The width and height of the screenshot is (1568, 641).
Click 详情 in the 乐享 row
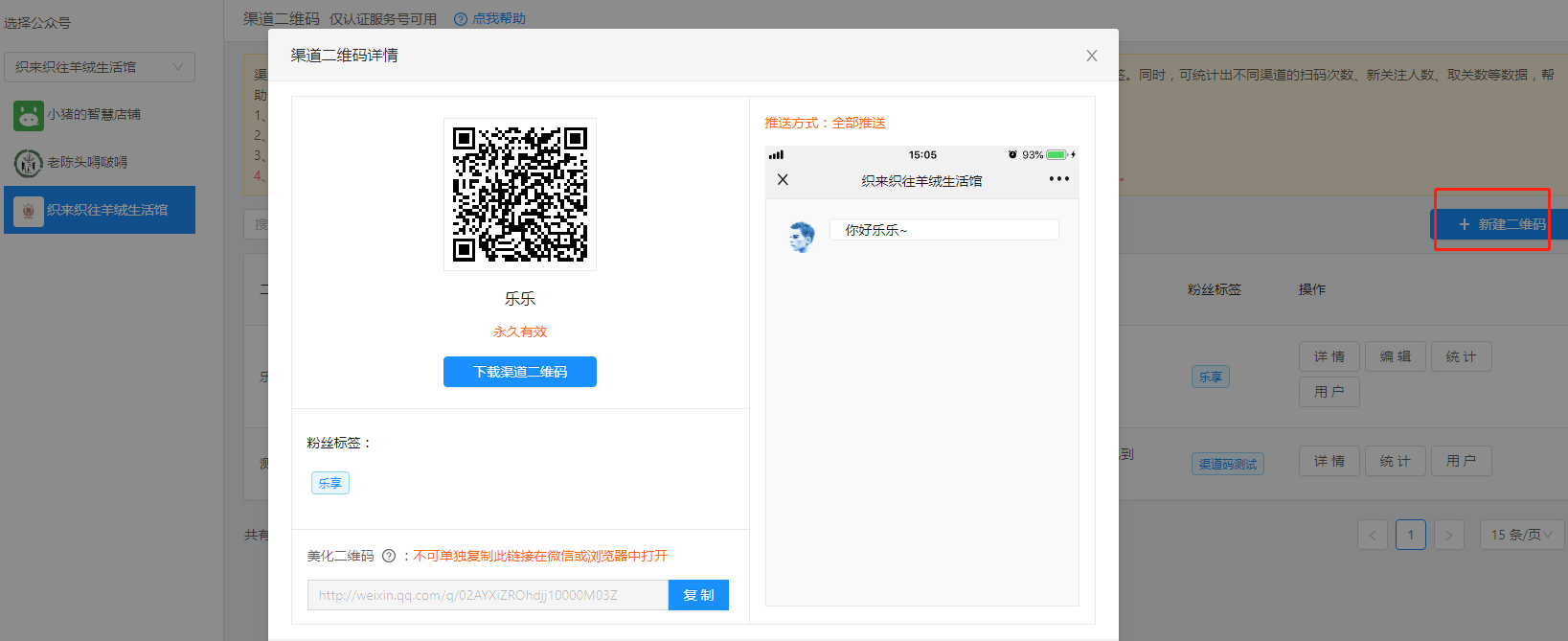tap(1329, 356)
